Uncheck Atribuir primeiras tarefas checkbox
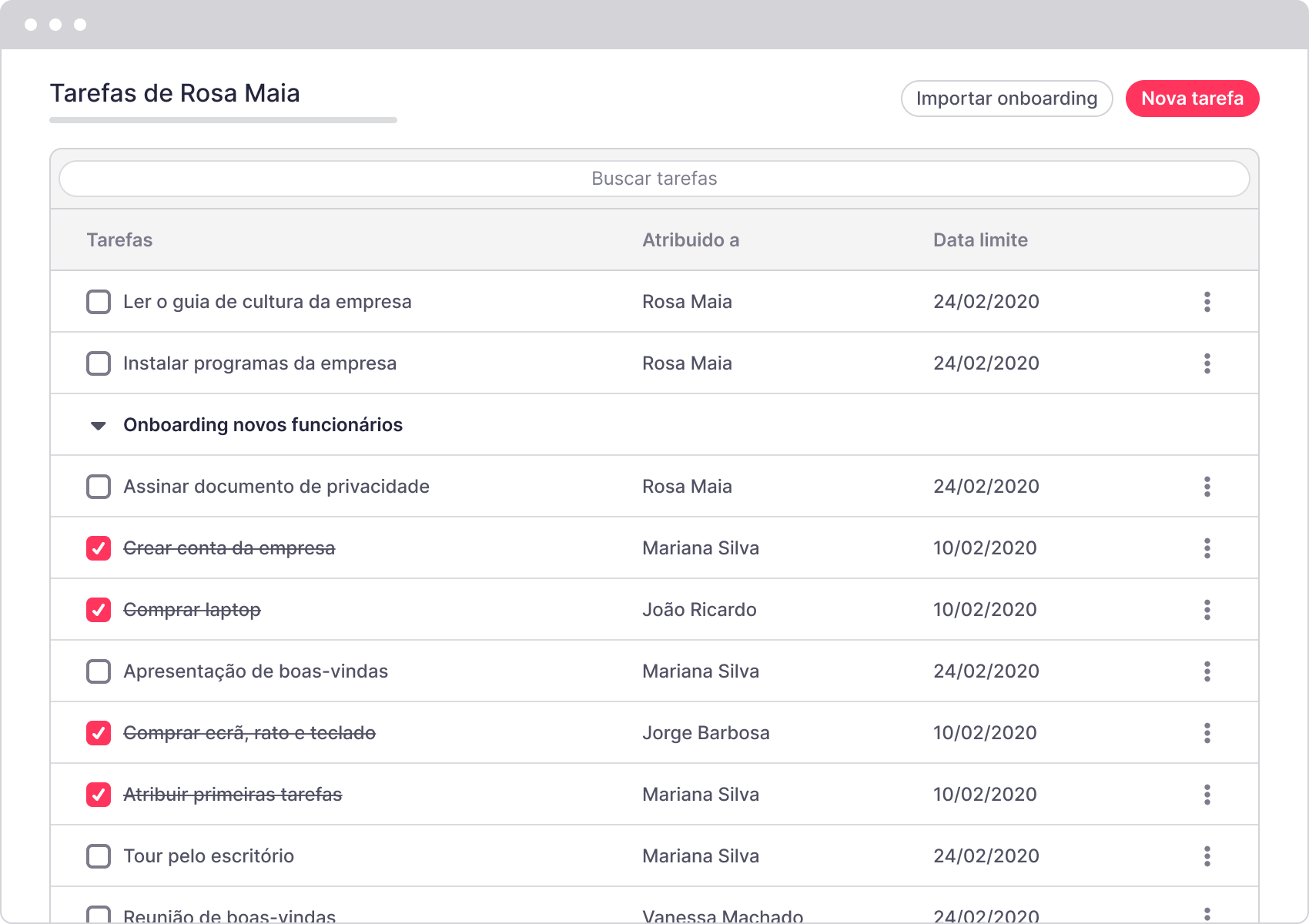The width and height of the screenshot is (1309, 924). (99, 795)
